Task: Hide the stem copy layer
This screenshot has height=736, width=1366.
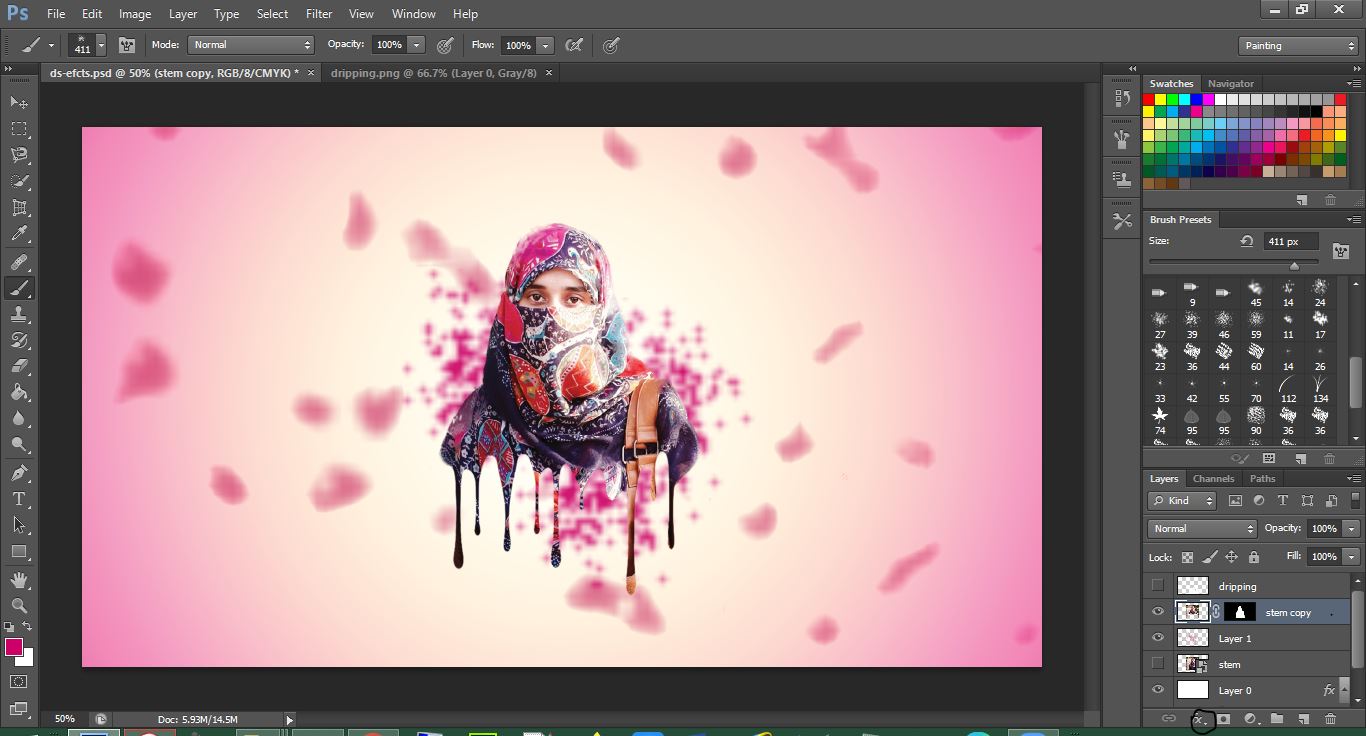Action: pos(1158,612)
